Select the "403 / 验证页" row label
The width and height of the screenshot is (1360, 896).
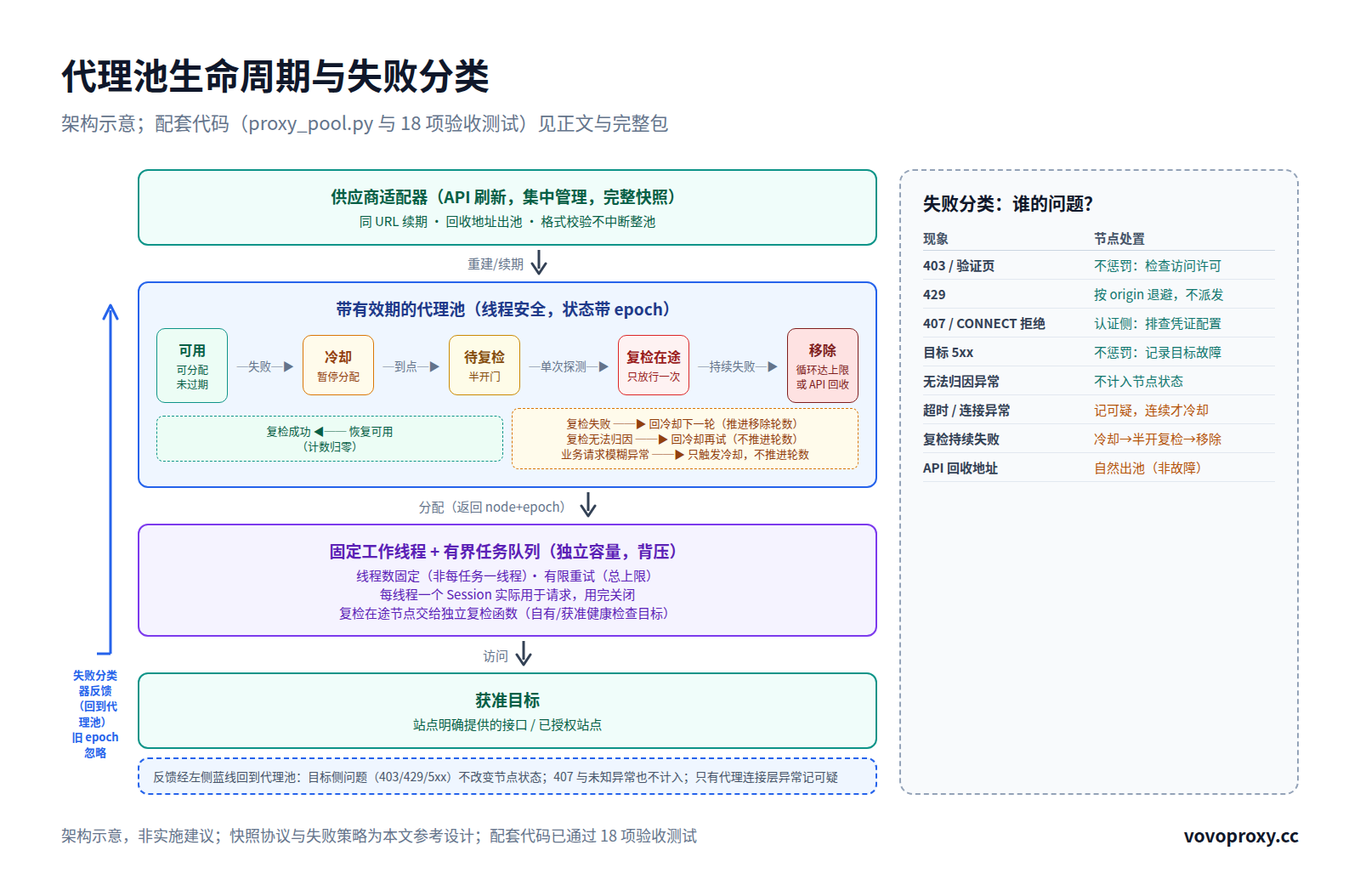959,266
